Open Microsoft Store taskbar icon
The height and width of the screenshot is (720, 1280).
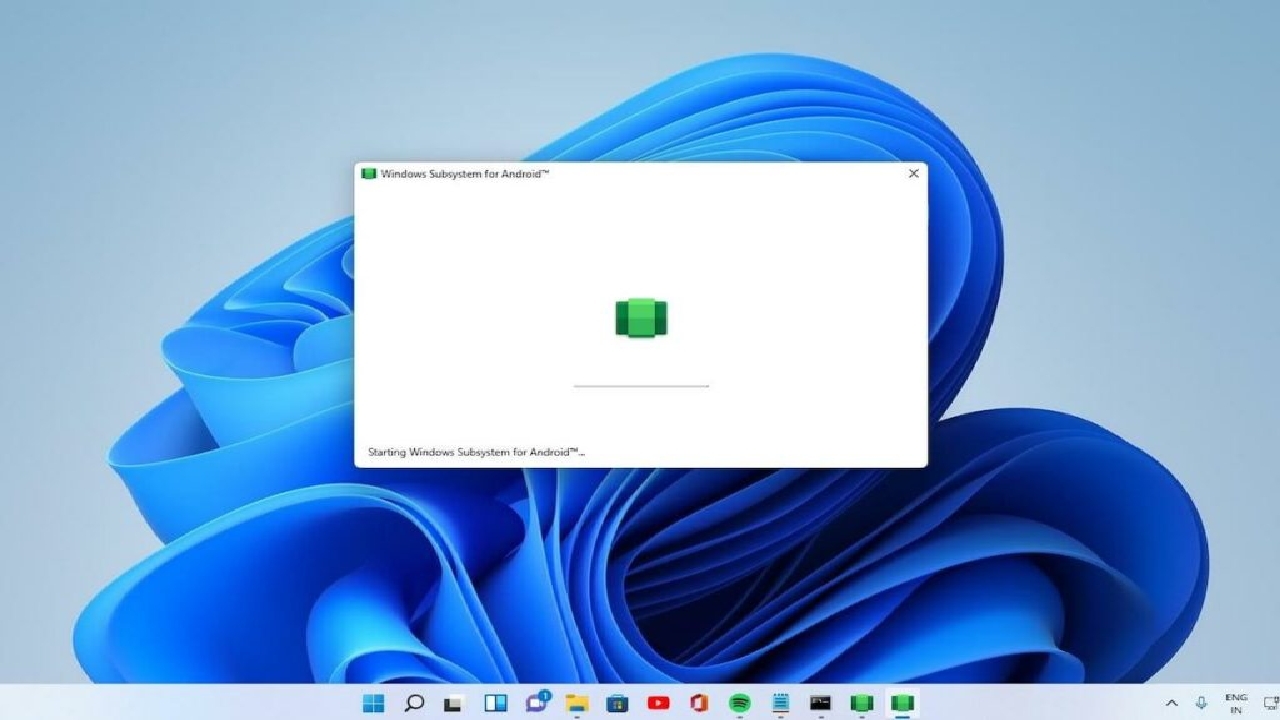click(617, 703)
